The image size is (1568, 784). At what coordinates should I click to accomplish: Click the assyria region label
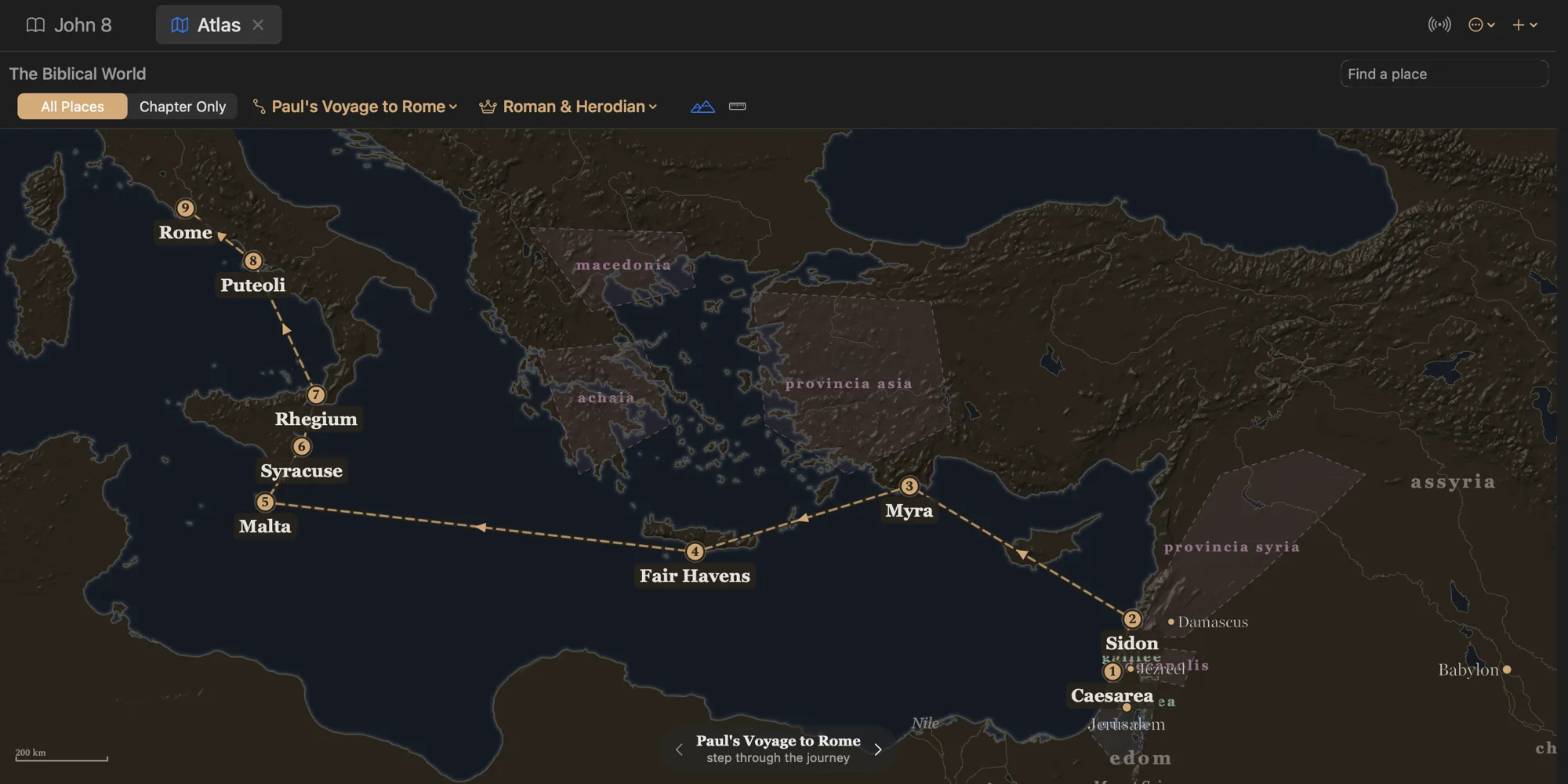point(1454,481)
